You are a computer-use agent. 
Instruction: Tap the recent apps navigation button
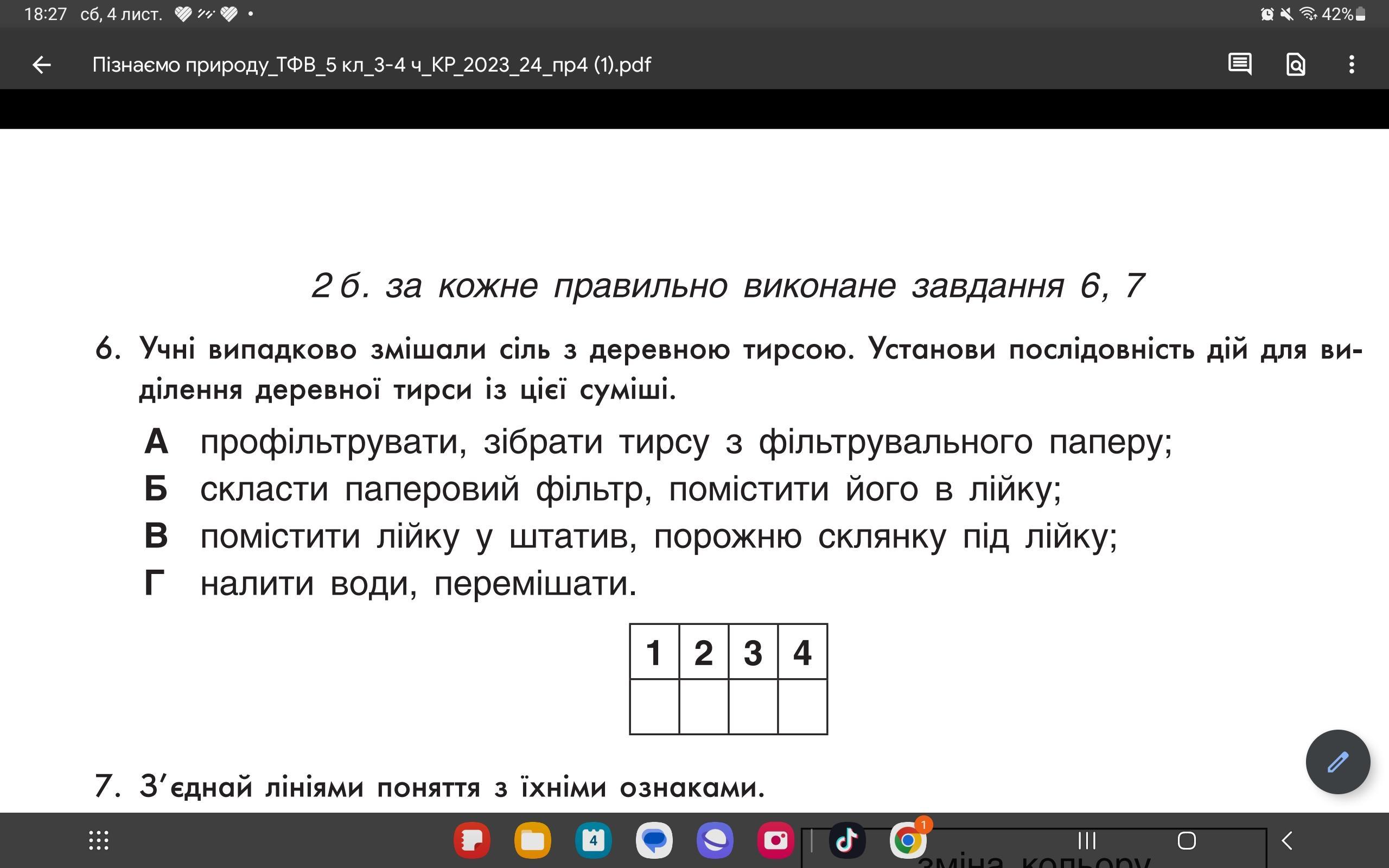pos(1087,841)
